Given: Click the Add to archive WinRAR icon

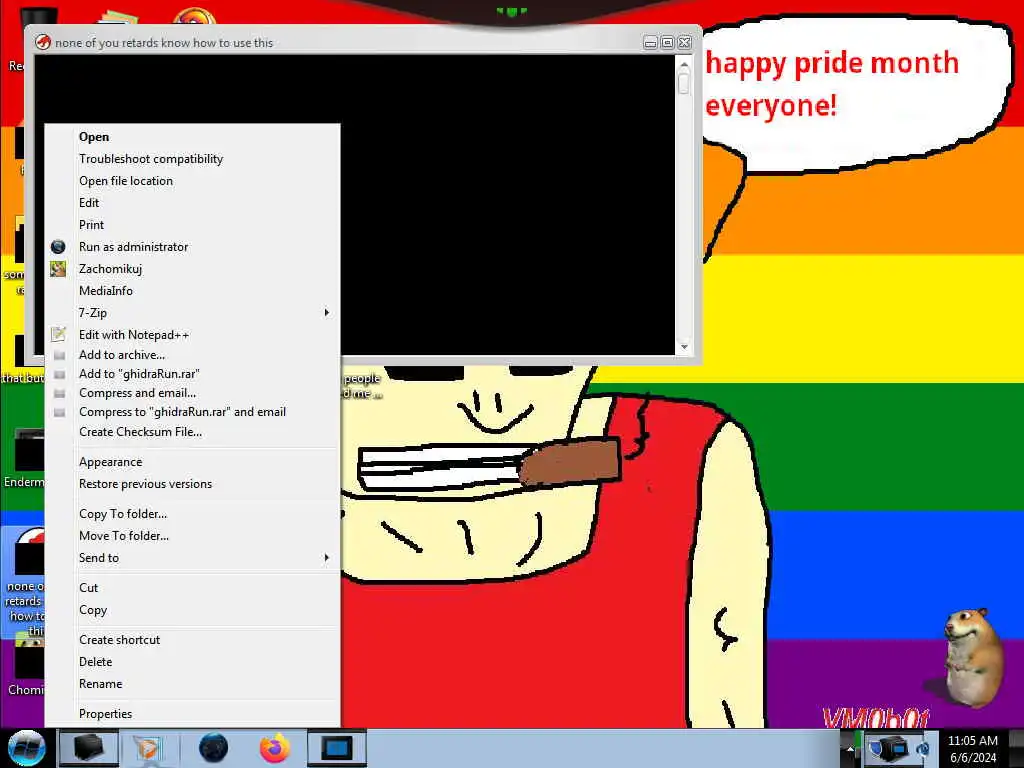Looking at the screenshot, I should pyautogui.click(x=59, y=355).
